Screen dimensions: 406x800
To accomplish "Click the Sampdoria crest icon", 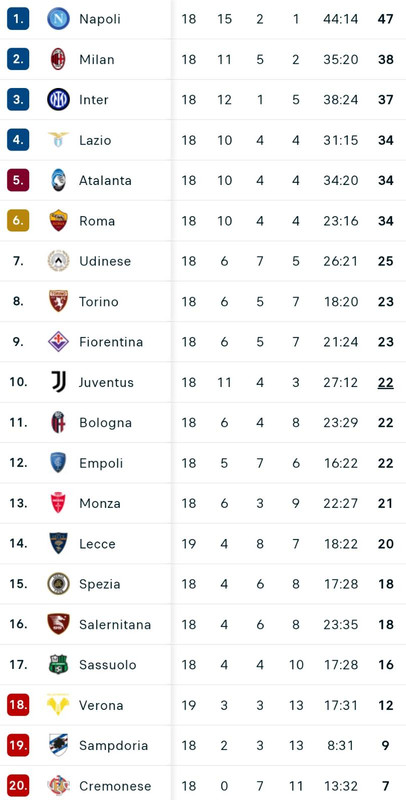I will [58, 745].
